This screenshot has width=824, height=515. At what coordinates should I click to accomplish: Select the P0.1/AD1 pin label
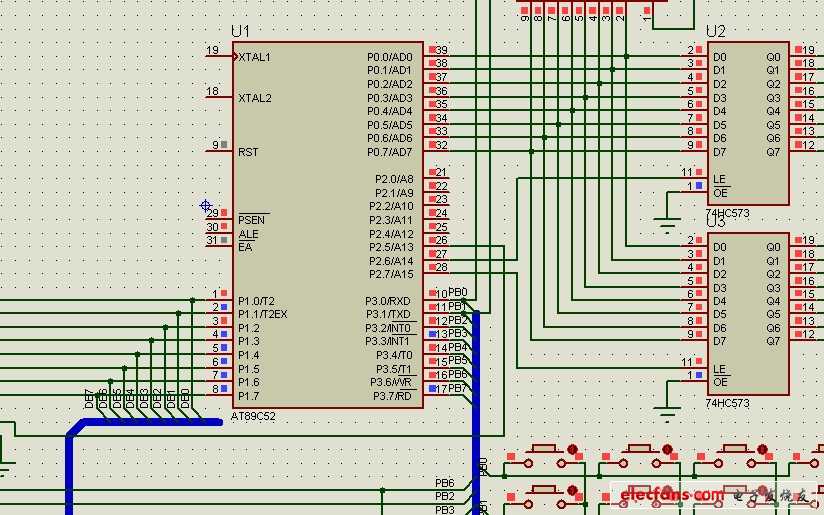390,70
